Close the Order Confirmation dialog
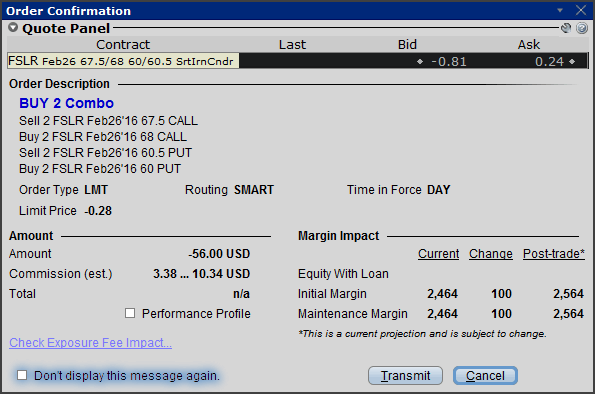595x394 pixels. [581, 10]
